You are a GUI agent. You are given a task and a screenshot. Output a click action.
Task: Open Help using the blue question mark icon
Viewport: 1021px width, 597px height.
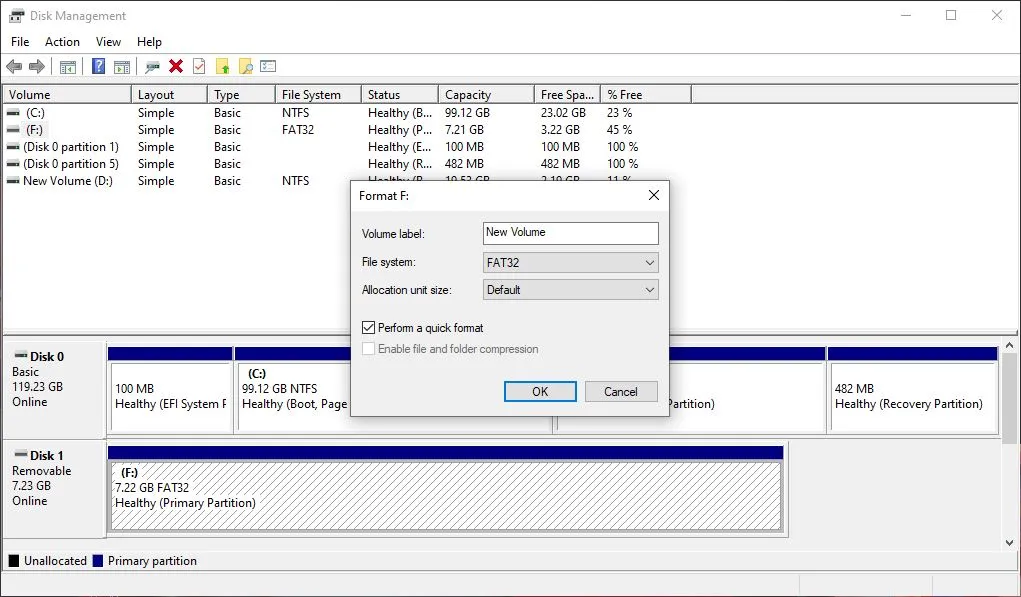pyautogui.click(x=97, y=66)
